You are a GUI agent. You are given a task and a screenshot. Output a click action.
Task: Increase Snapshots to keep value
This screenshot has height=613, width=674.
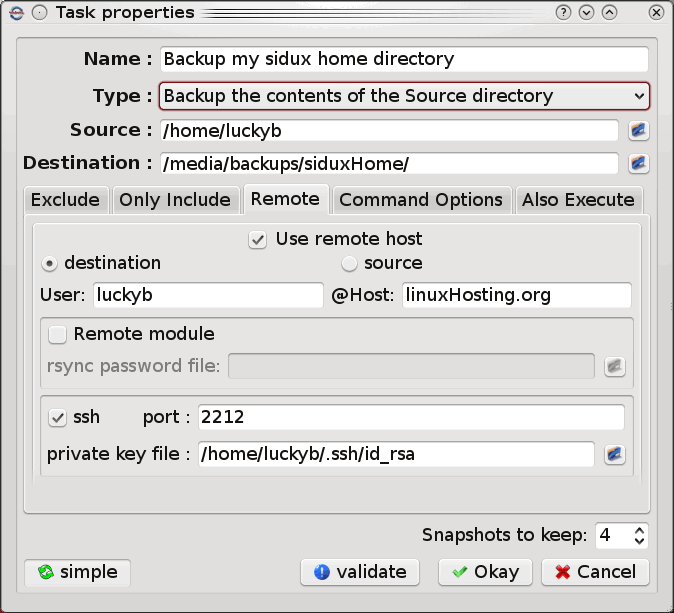(640, 530)
